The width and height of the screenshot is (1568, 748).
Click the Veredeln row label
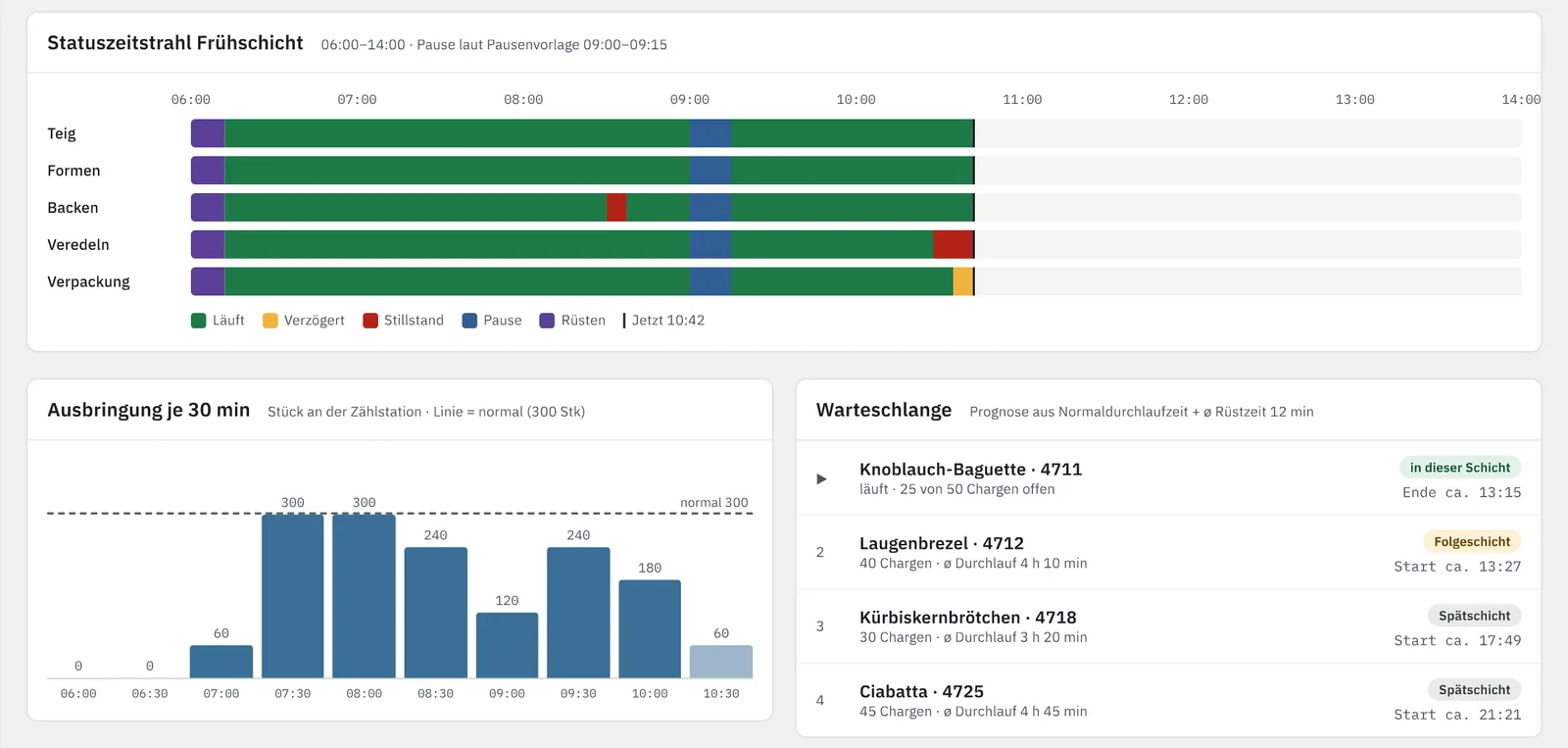78,245
